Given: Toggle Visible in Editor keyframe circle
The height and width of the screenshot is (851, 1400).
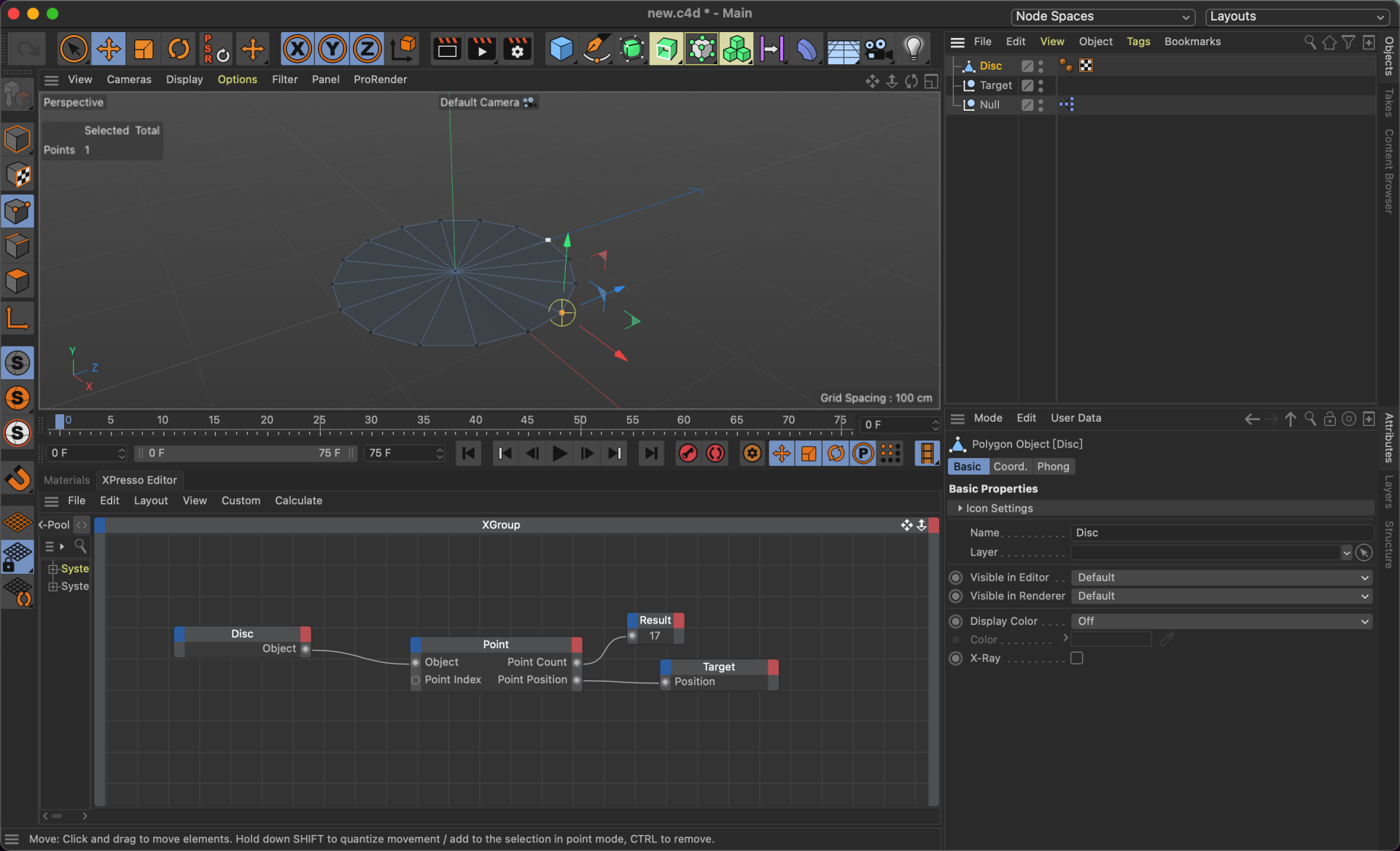Looking at the screenshot, I should (x=956, y=578).
